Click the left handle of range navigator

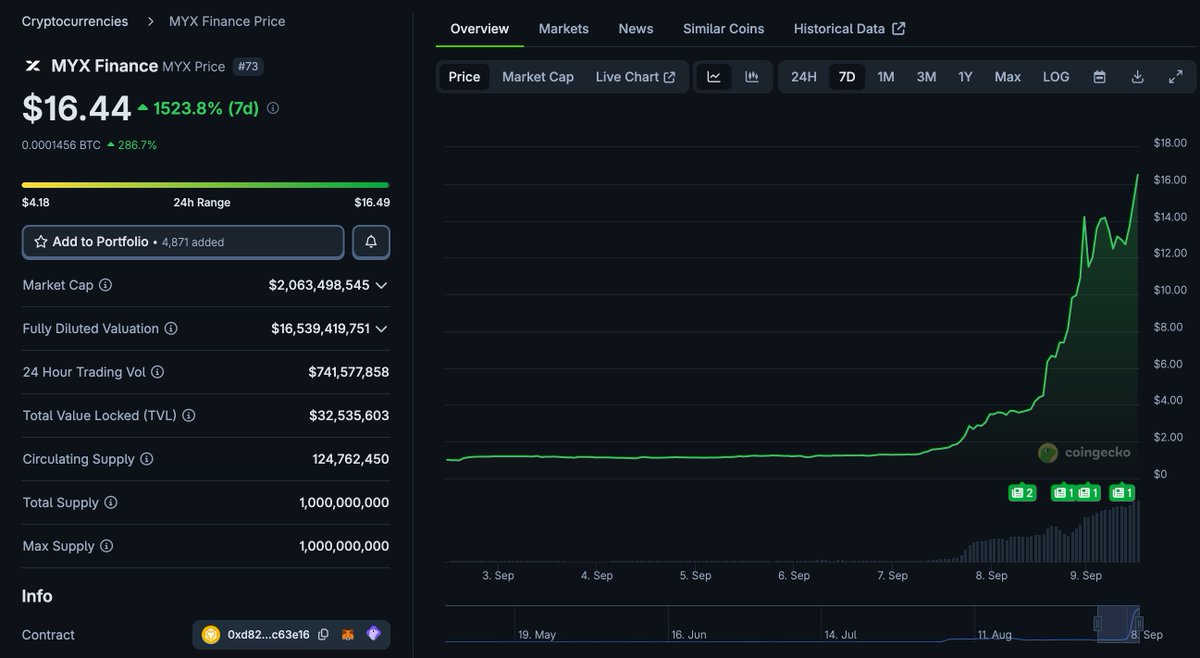1097,624
